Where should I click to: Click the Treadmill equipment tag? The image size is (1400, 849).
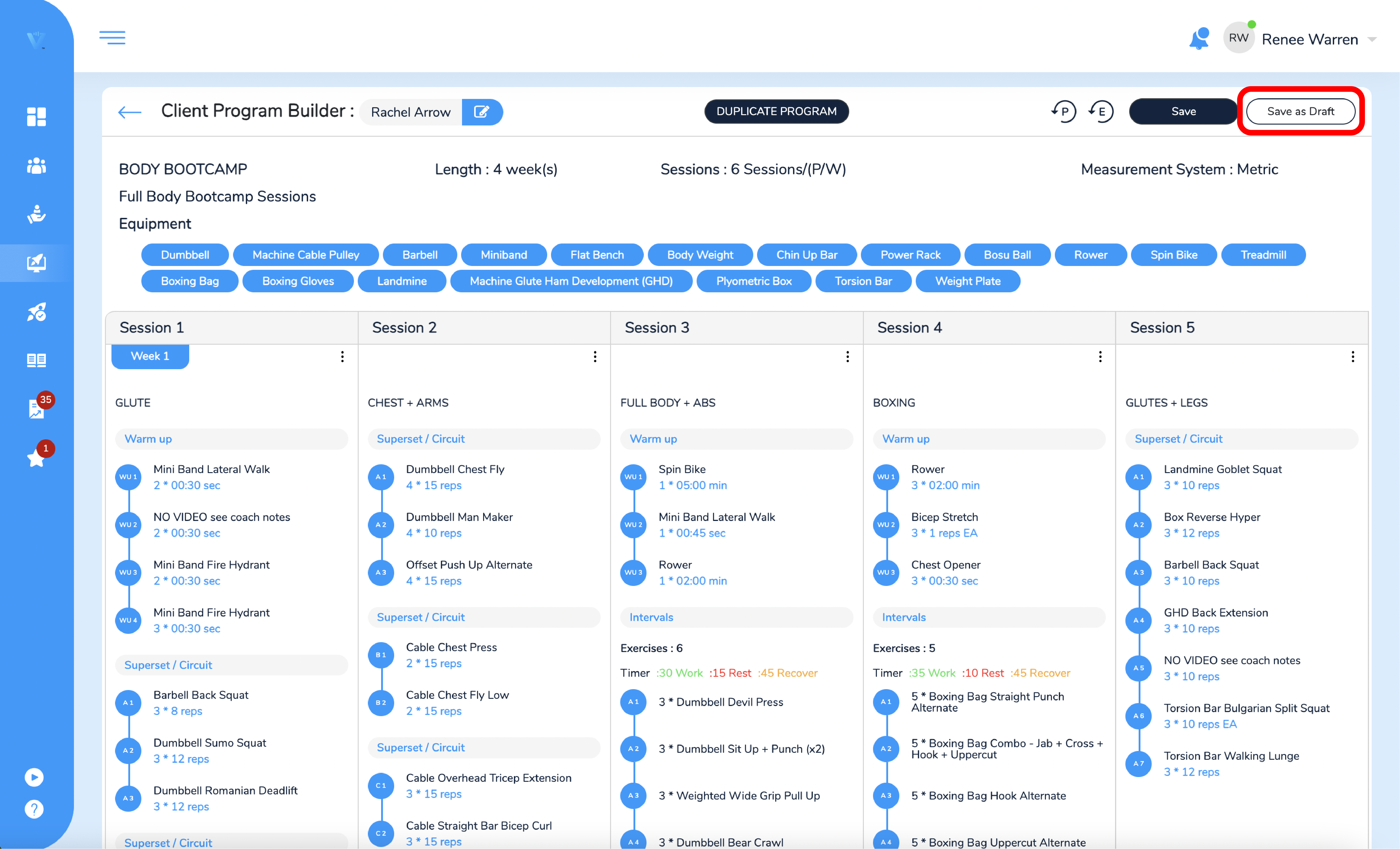1263,255
